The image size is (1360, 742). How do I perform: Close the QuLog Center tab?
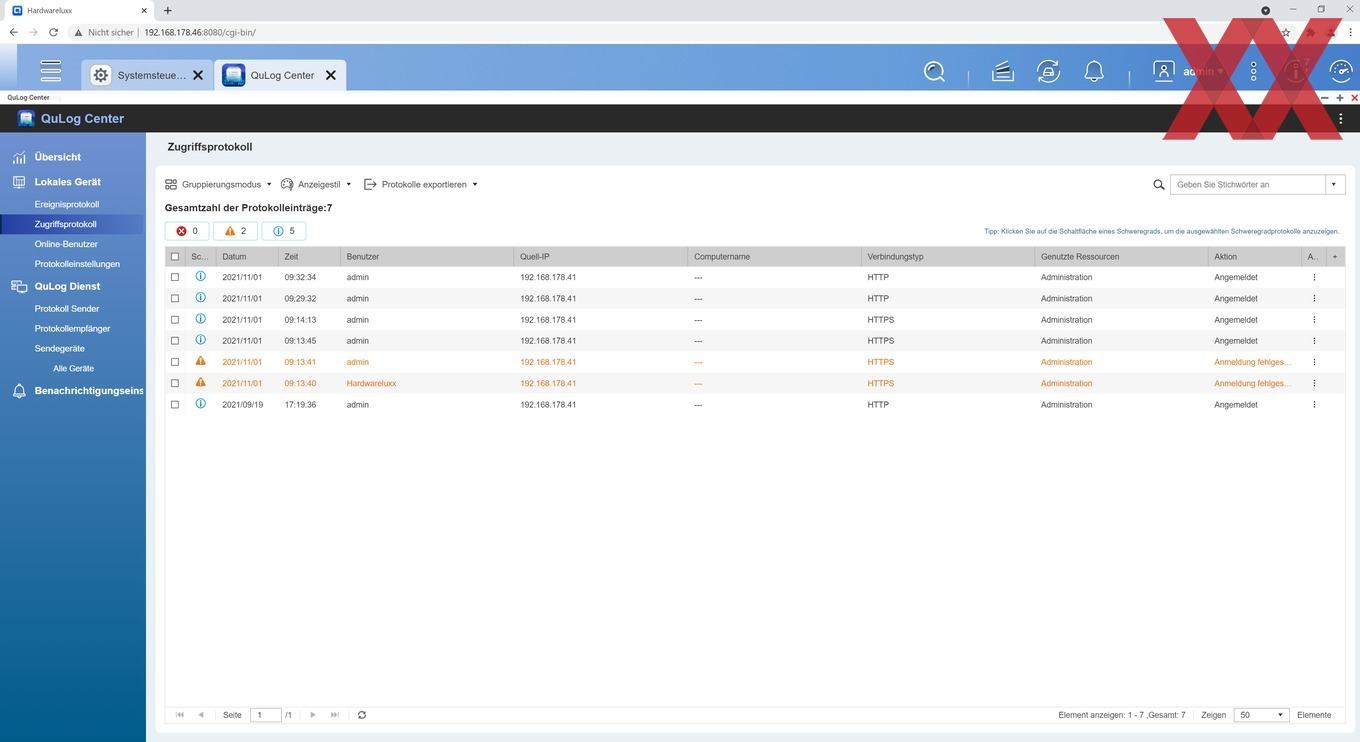pyautogui.click(x=330, y=75)
